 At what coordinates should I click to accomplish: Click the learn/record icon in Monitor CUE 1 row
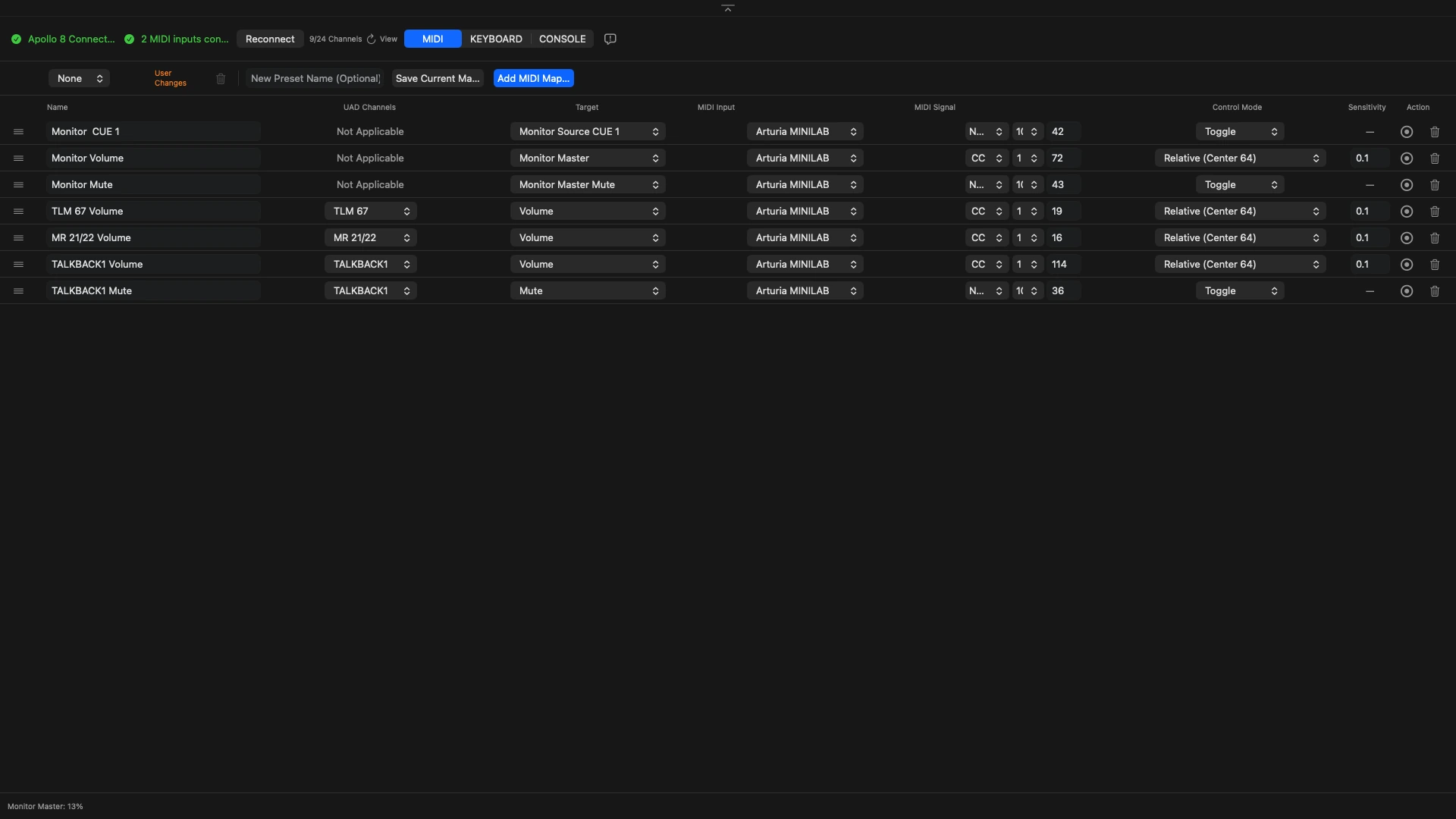[x=1407, y=132]
